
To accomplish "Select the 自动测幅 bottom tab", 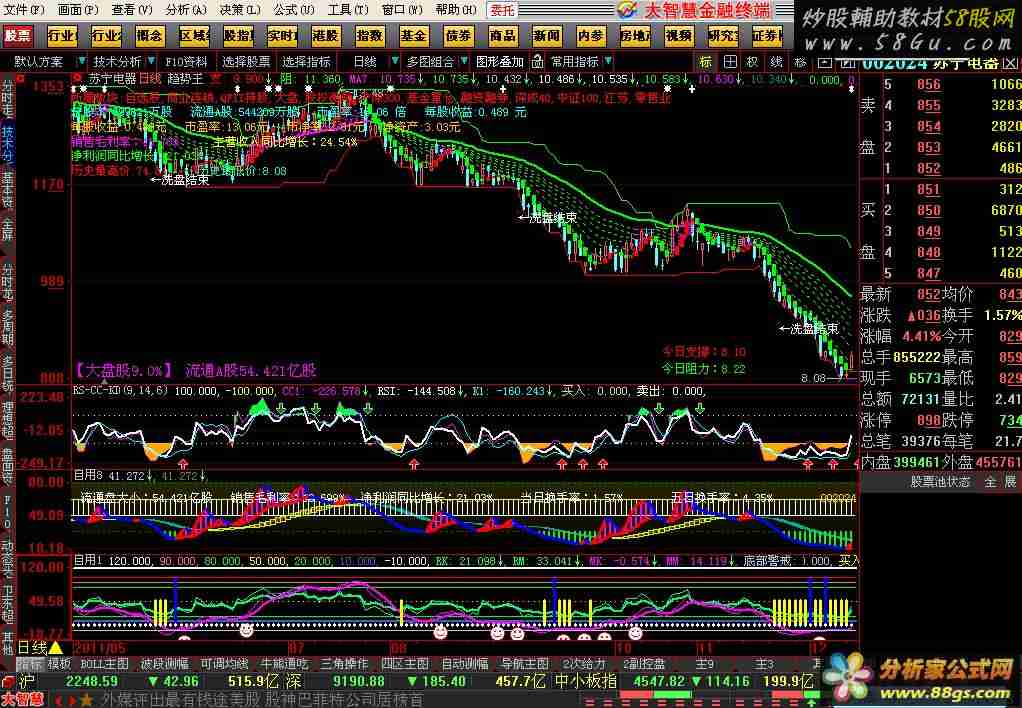I will tap(465, 664).
